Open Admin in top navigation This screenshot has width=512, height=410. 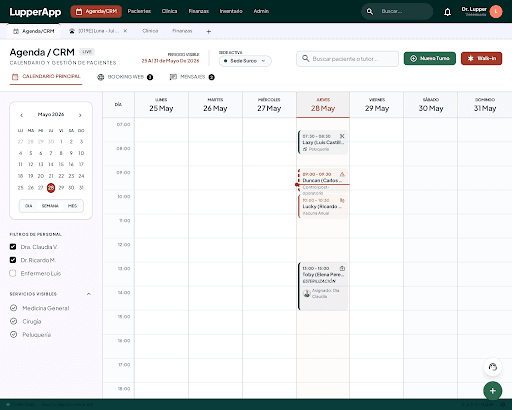[261, 11]
